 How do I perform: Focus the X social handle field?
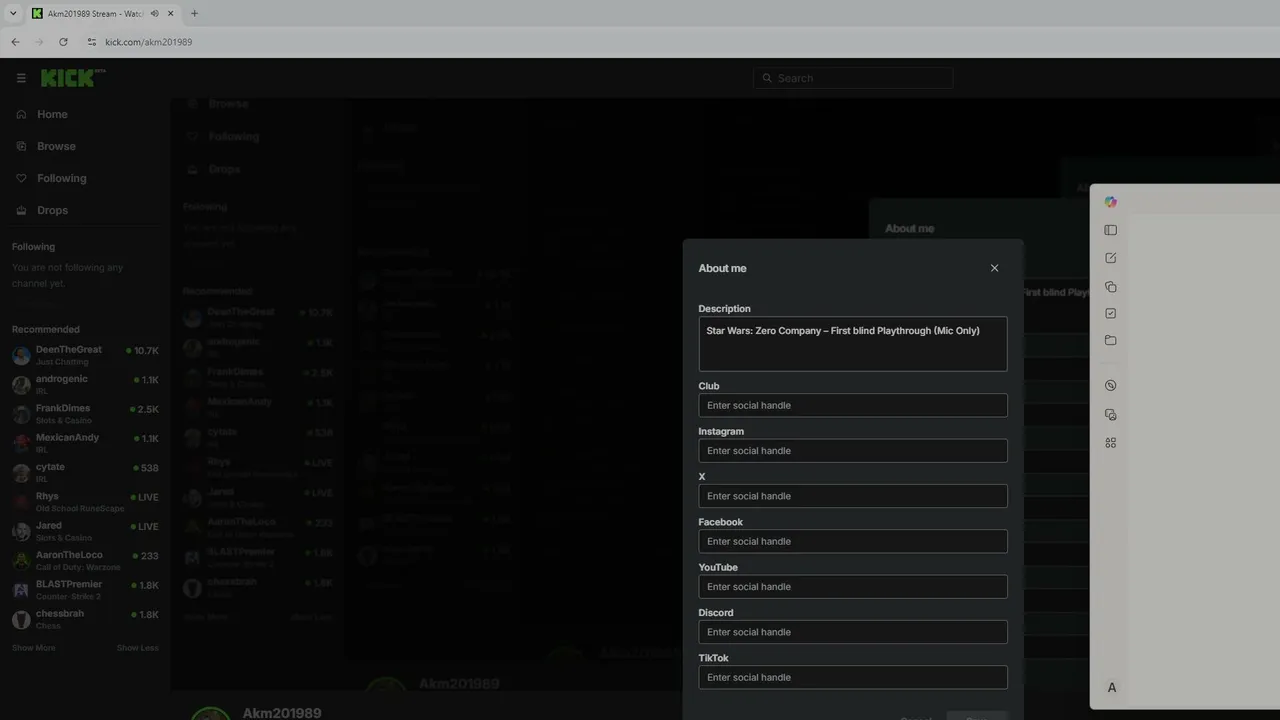click(853, 496)
